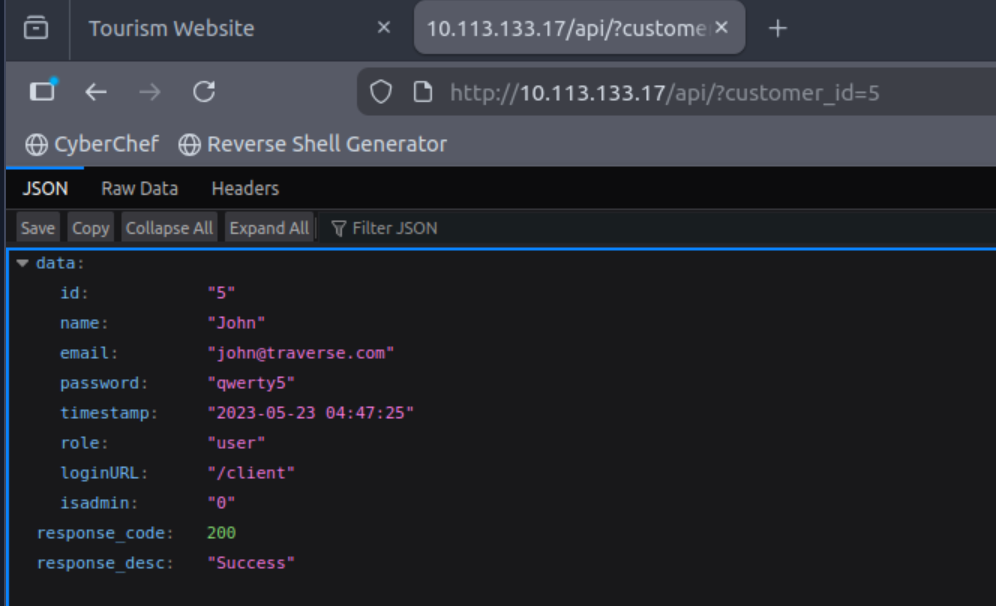This screenshot has height=606, width=996.
Task: Open a new browser tab
Action: (x=777, y=29)
